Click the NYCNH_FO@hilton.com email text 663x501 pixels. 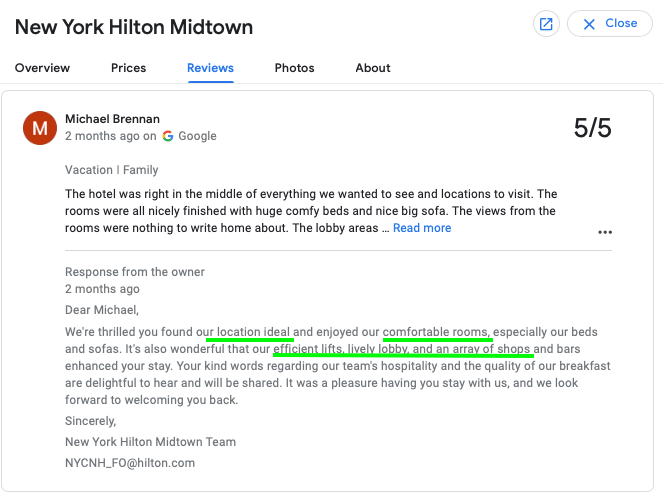[x=130, y=463]
